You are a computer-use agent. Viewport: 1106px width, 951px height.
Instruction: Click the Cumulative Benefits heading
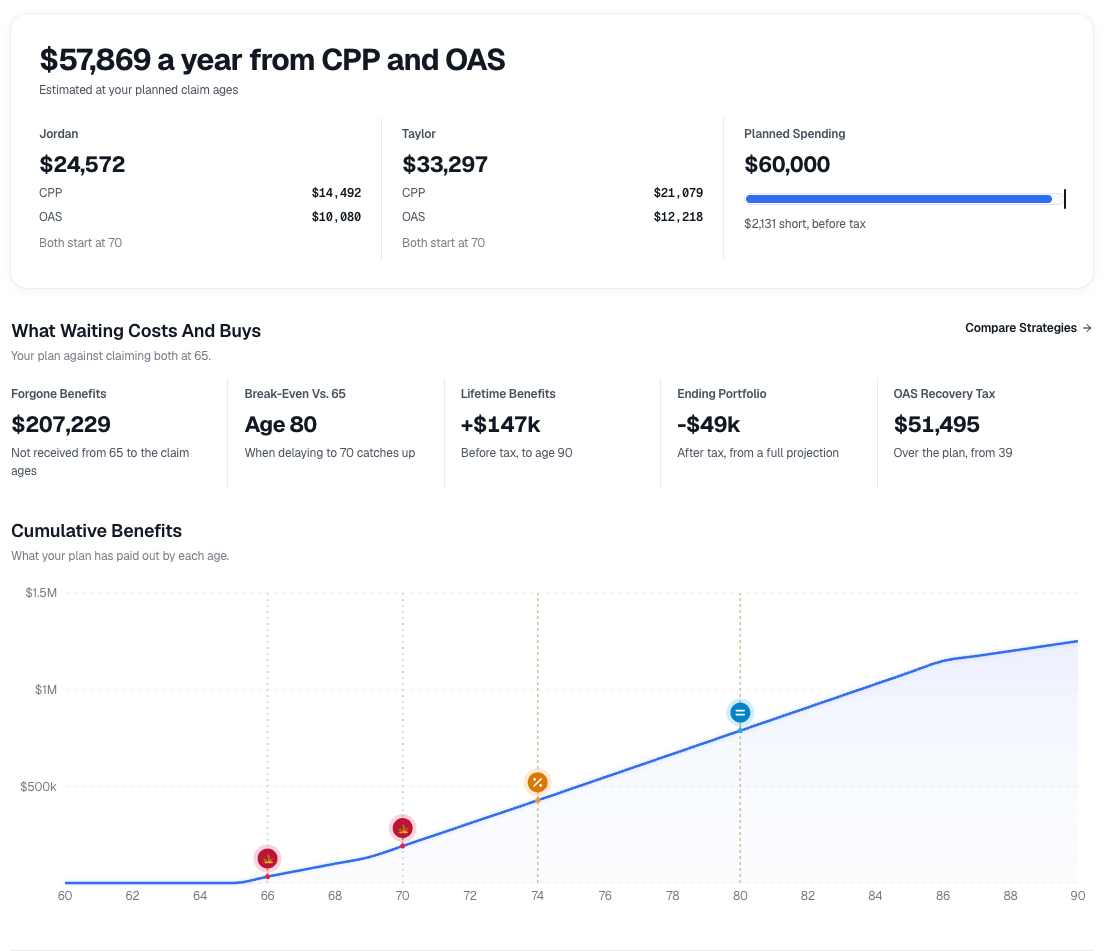pyautogui.click(x=97, y=531)
